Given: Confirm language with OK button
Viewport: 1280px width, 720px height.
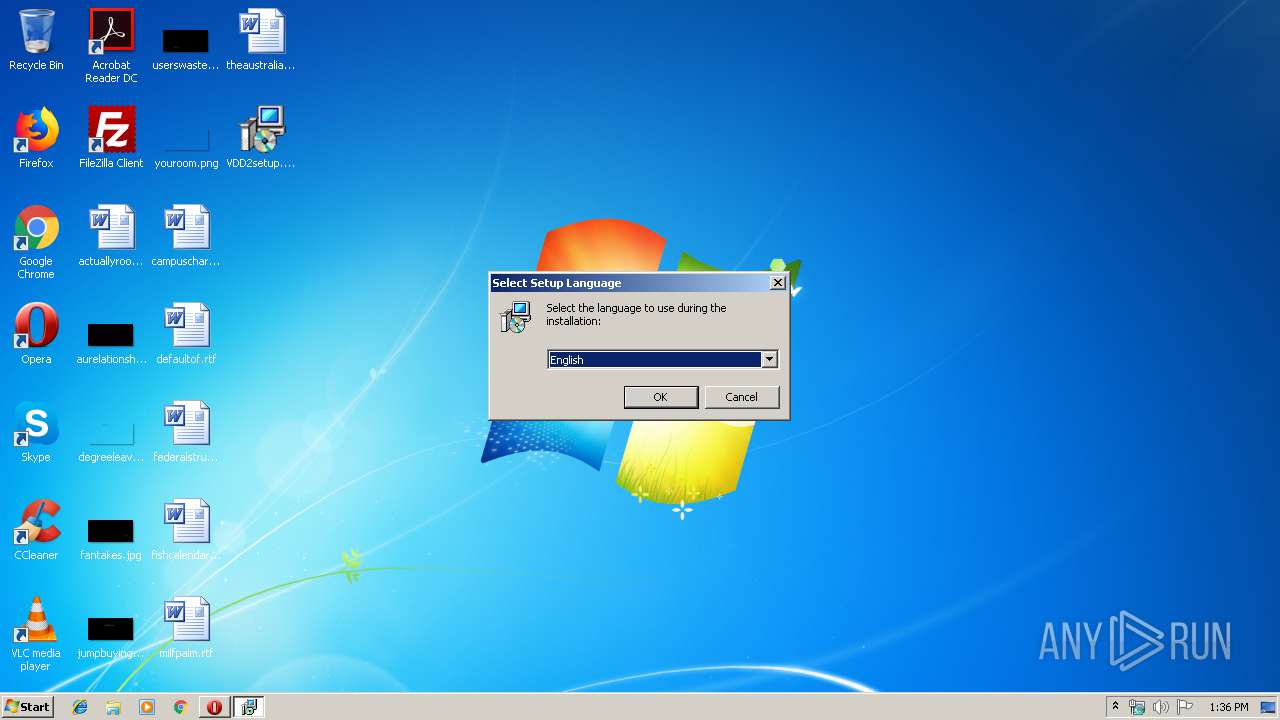Looking at the screenshot, I should pyautogui.click(x=661, y=397).
